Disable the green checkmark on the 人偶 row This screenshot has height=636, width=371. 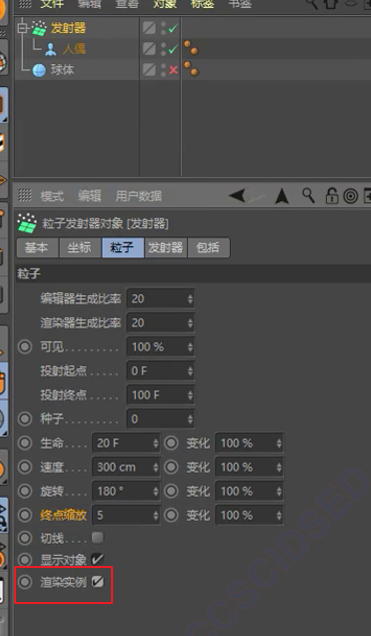pos(173,49)
